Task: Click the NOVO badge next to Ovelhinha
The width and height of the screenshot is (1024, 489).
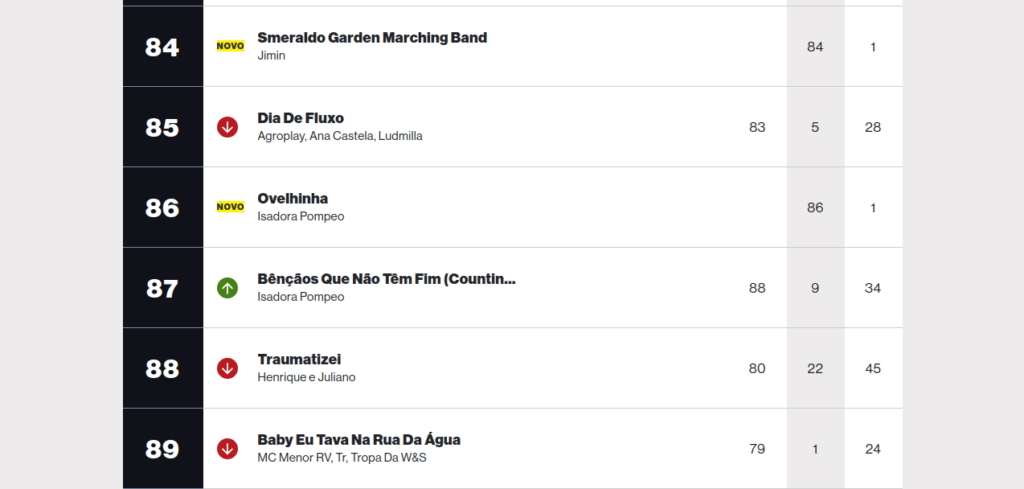Action: [231, 207]
